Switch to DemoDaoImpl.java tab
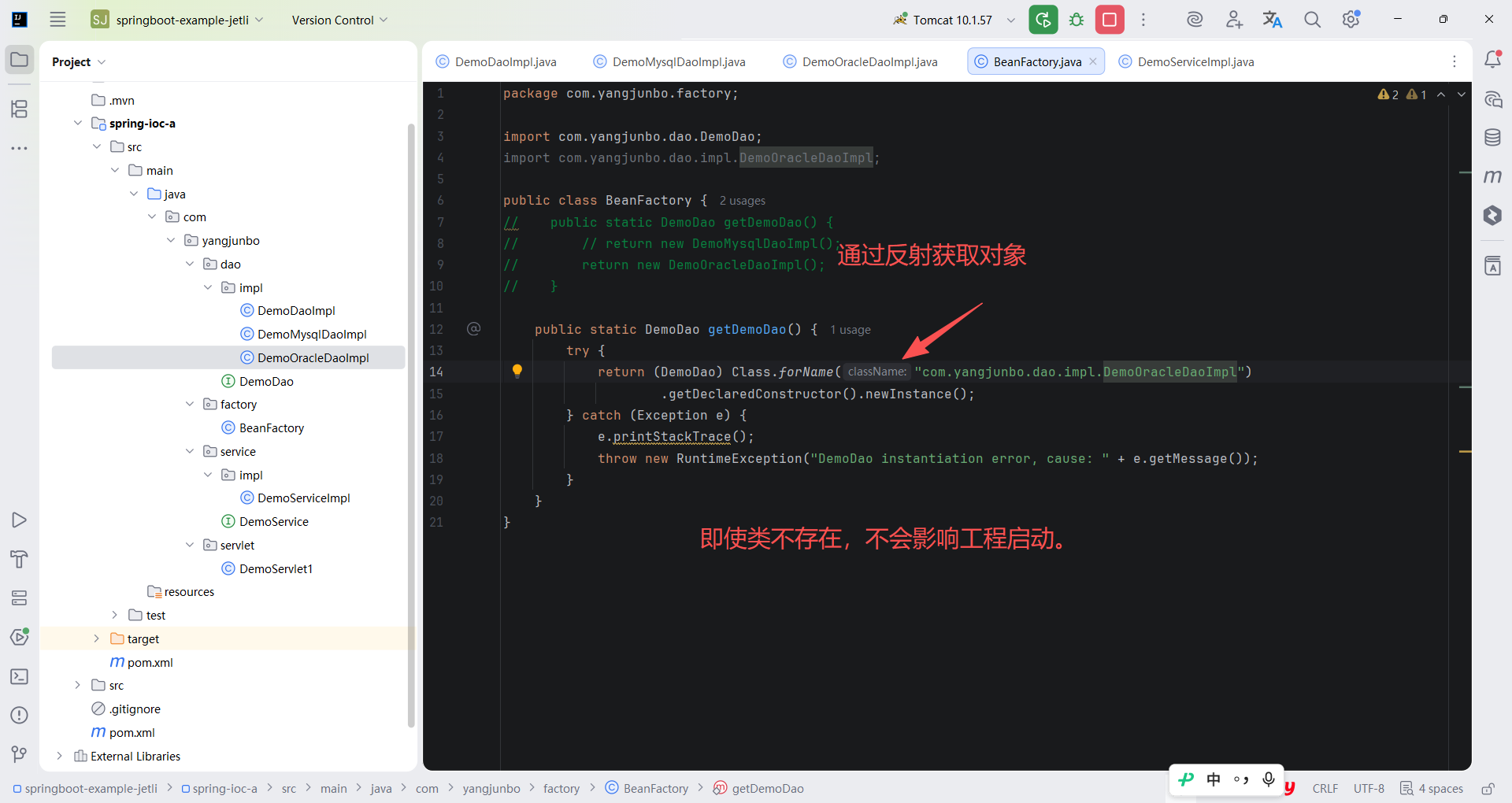This screenshot has width=1512, height=803. click(496, 61)
